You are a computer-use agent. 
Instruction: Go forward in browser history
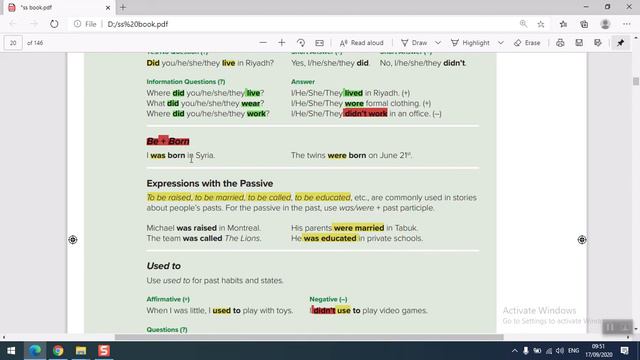point(33,24)
